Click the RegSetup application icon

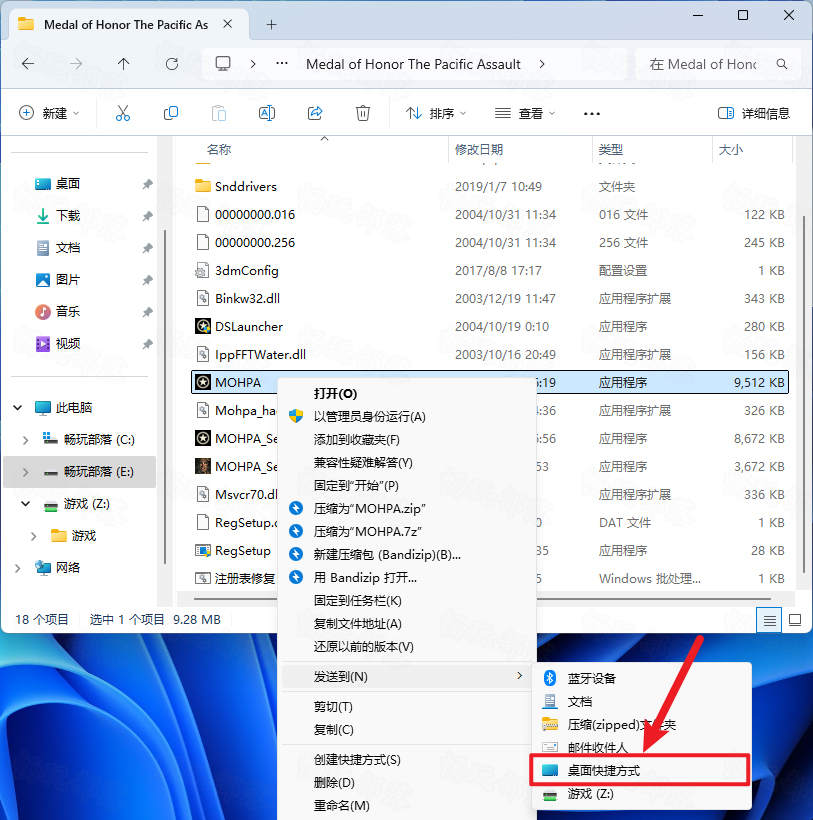[202, 550]
